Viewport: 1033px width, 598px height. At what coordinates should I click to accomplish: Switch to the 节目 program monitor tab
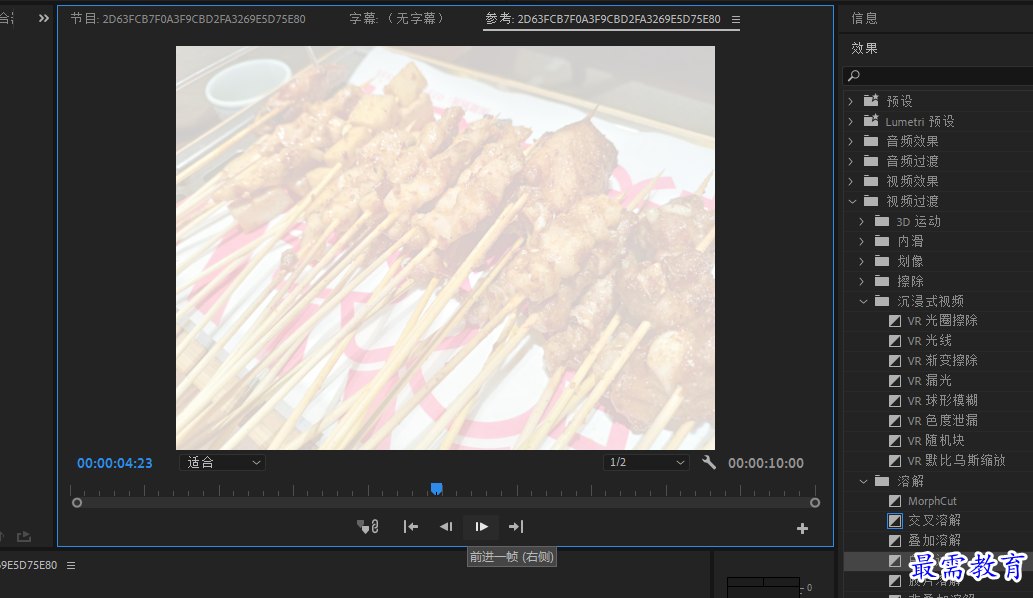click(188, 19)
